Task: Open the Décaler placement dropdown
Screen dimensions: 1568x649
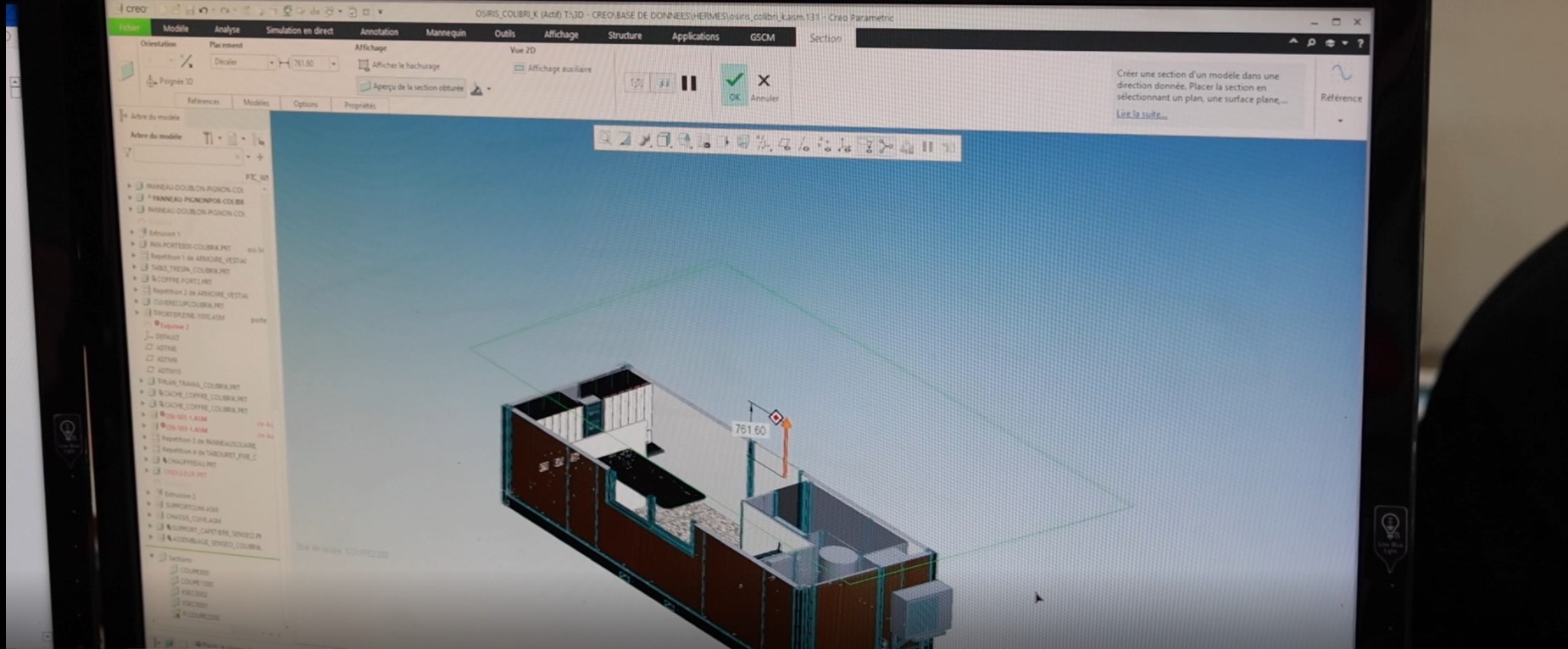Action: point(243,63)
